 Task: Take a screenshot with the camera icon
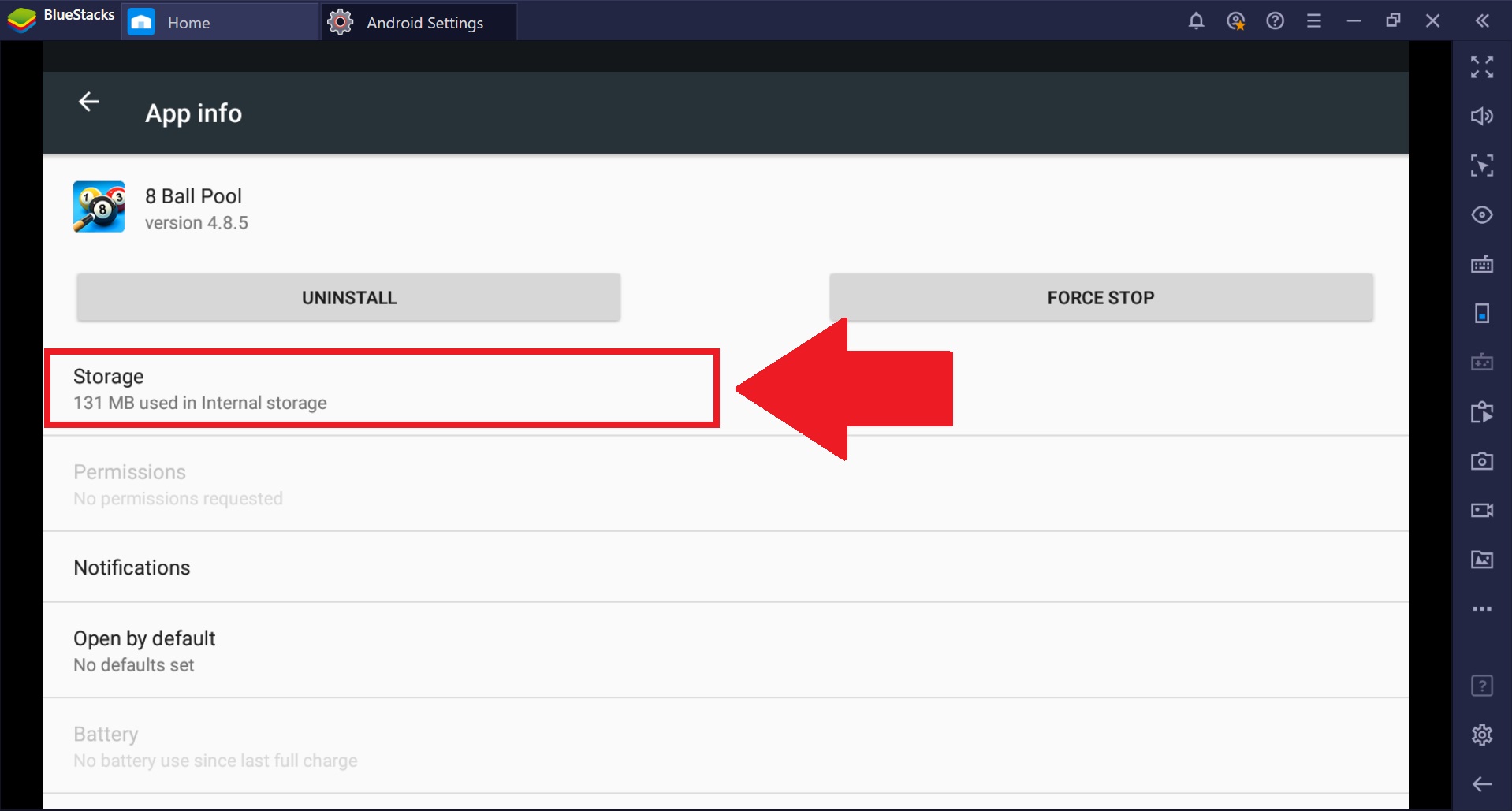click(1482, 461)
